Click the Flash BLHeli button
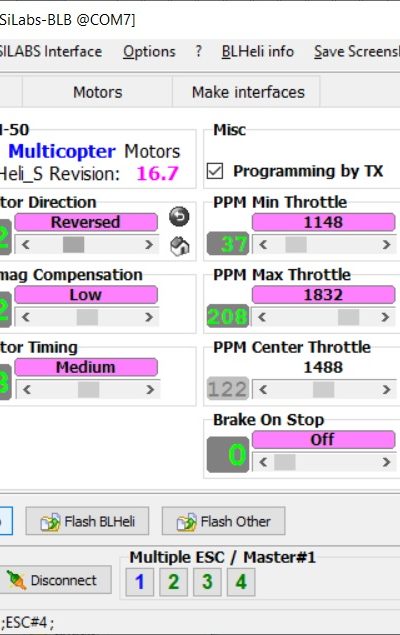Image resolution: width=400 pixels, height=635 pixels. pos(87,521)
